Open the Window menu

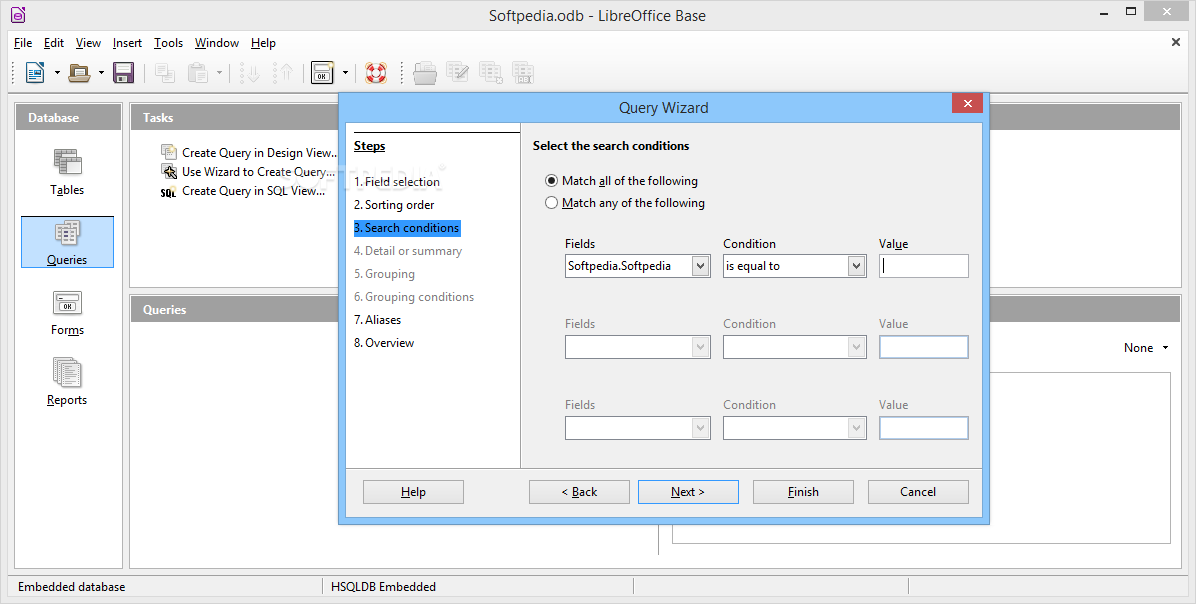coord(217,43)
